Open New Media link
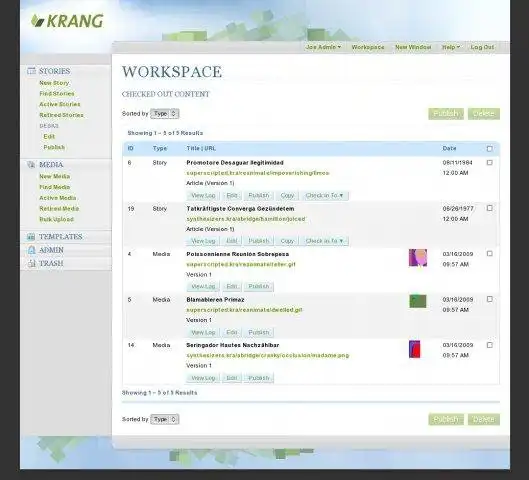Image resolution: width=529 pixels, height=480 pixels. pyautogui.click(x=55, y=176)
